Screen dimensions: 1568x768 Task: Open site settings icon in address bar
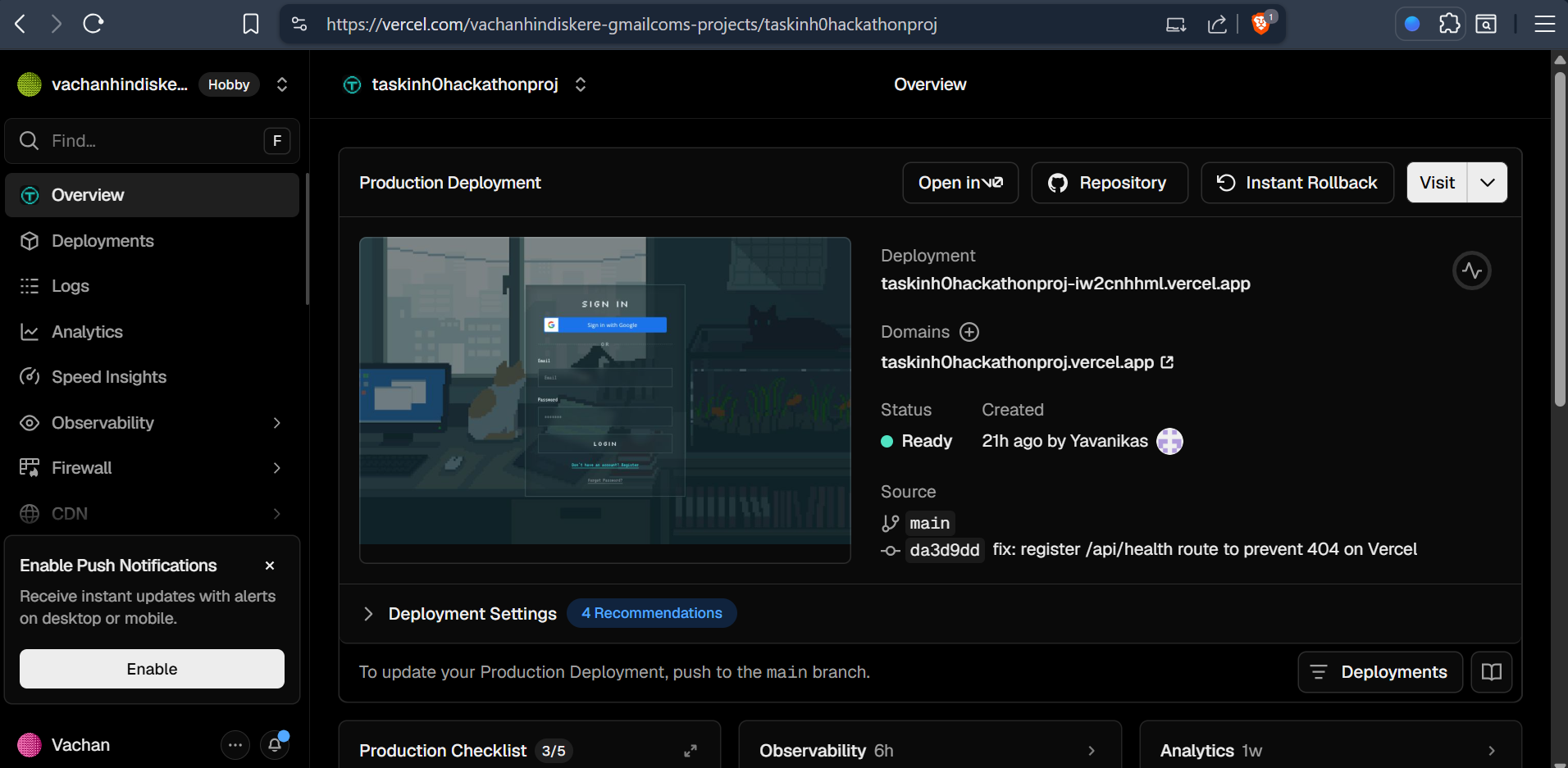(x=300, y=24)
